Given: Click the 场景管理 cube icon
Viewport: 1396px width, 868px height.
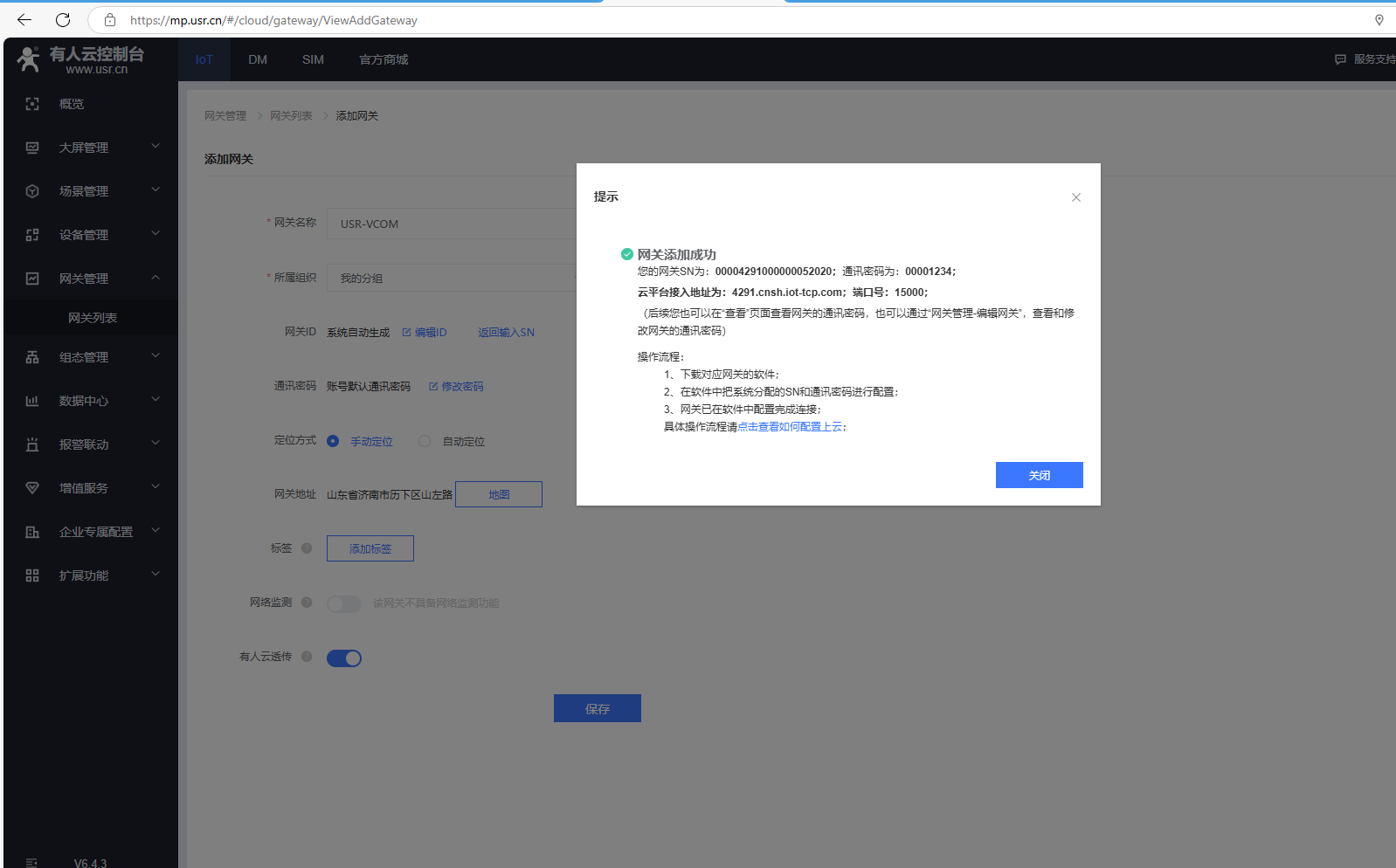Looking at the screenshot, I should [32, 191].
